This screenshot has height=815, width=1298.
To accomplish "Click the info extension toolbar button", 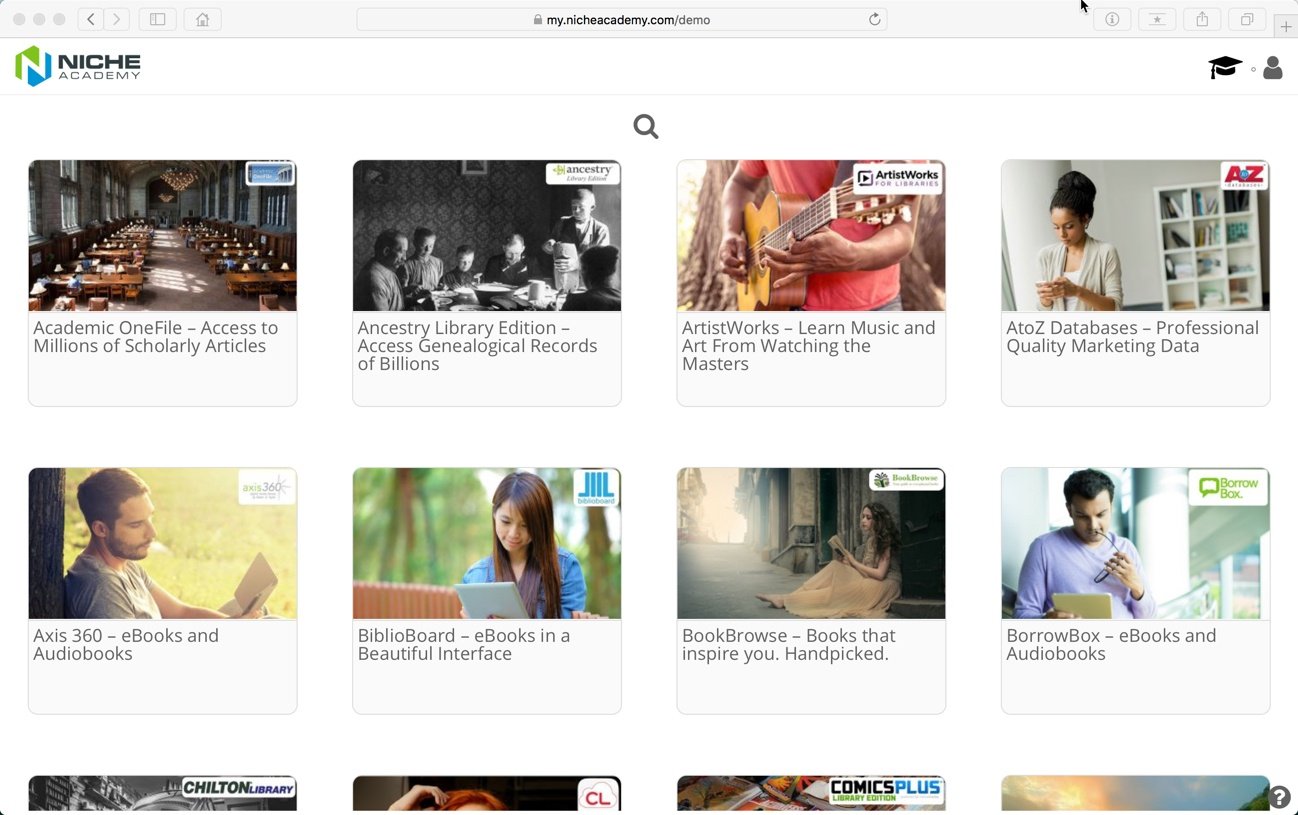I will click(x=1112, y=19).
